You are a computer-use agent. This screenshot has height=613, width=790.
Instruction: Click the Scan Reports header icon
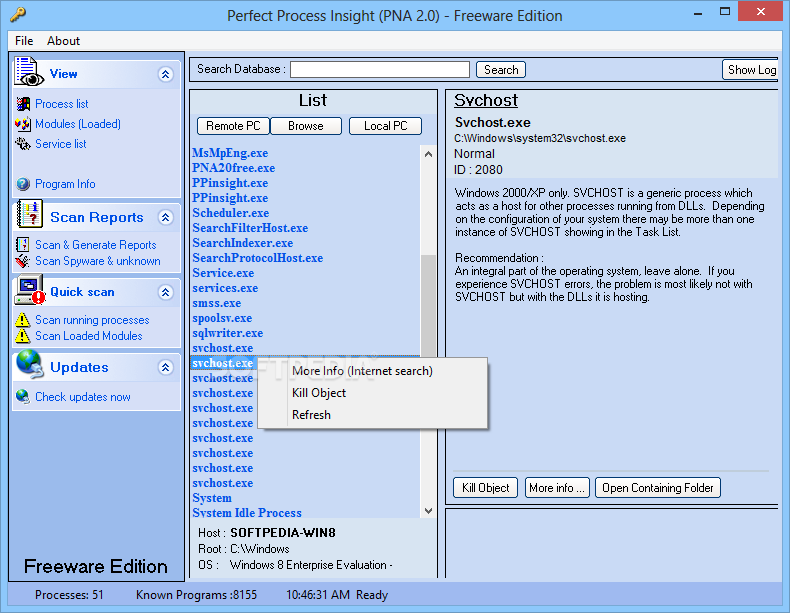point(29,215)
